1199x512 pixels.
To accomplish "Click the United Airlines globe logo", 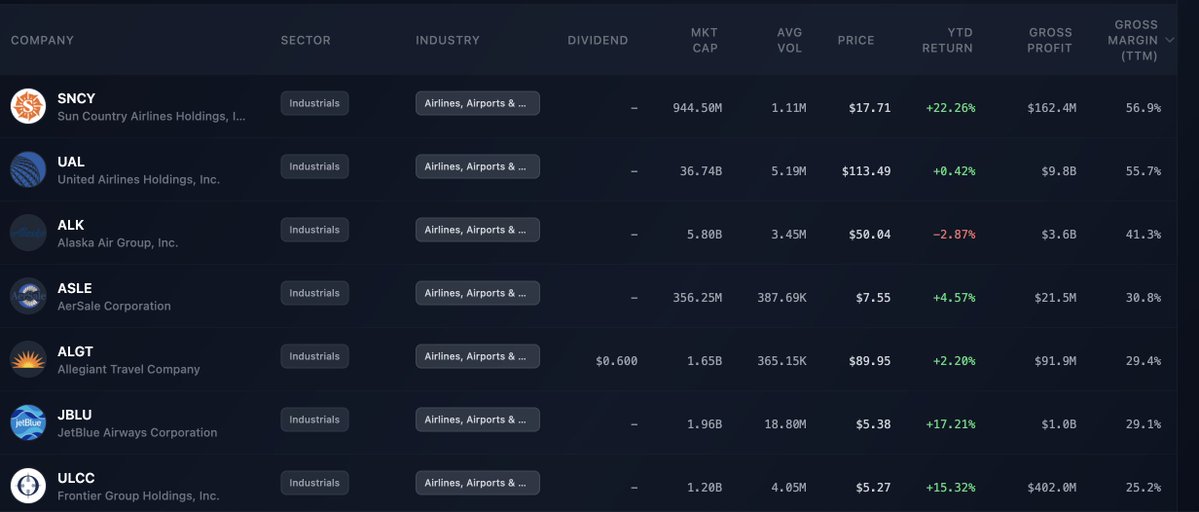I will [28, 170].
